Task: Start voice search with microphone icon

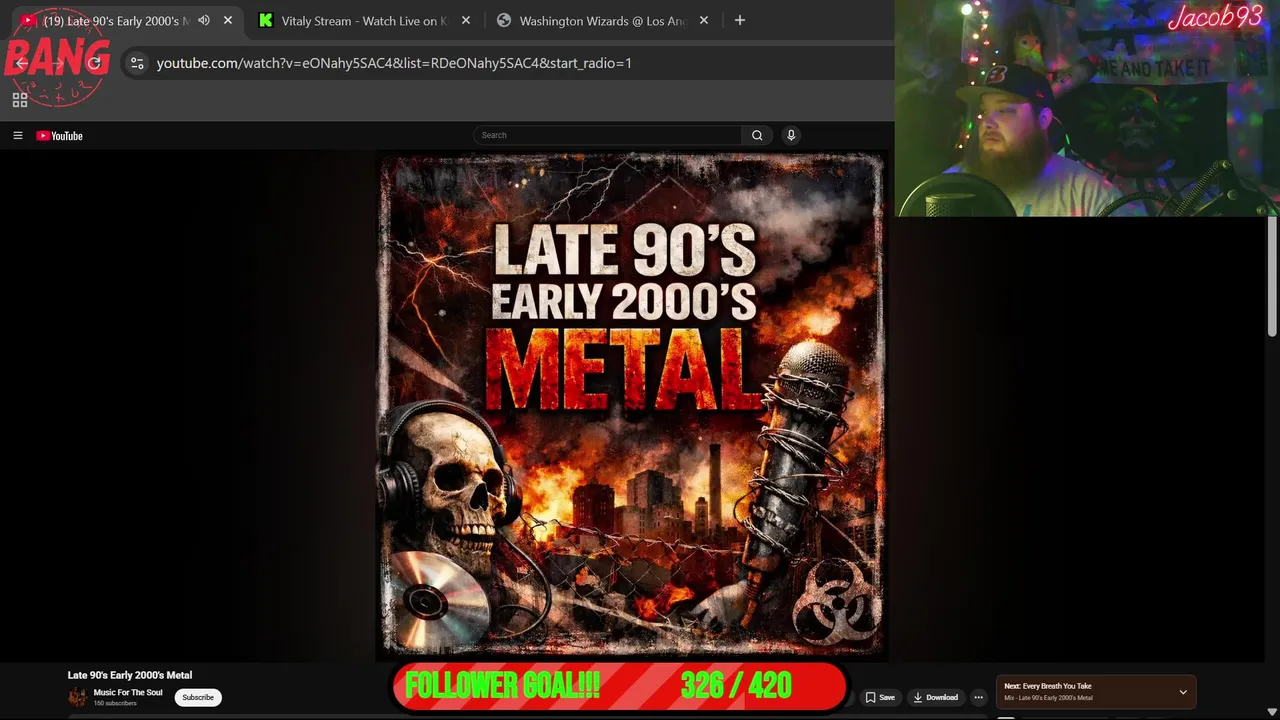Action: [791, 135]
